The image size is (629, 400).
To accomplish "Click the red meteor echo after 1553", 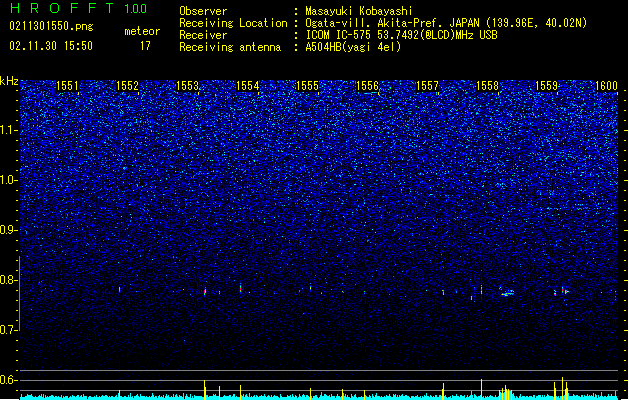I will pos(205,291).
